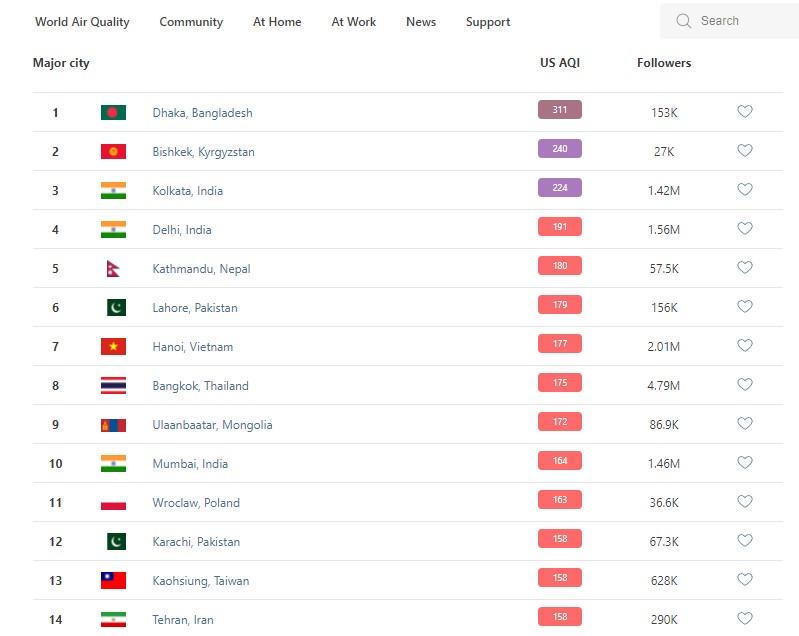Go to the At Home menu
This screenshot has height=636, width=799.
tap(277, 22)
